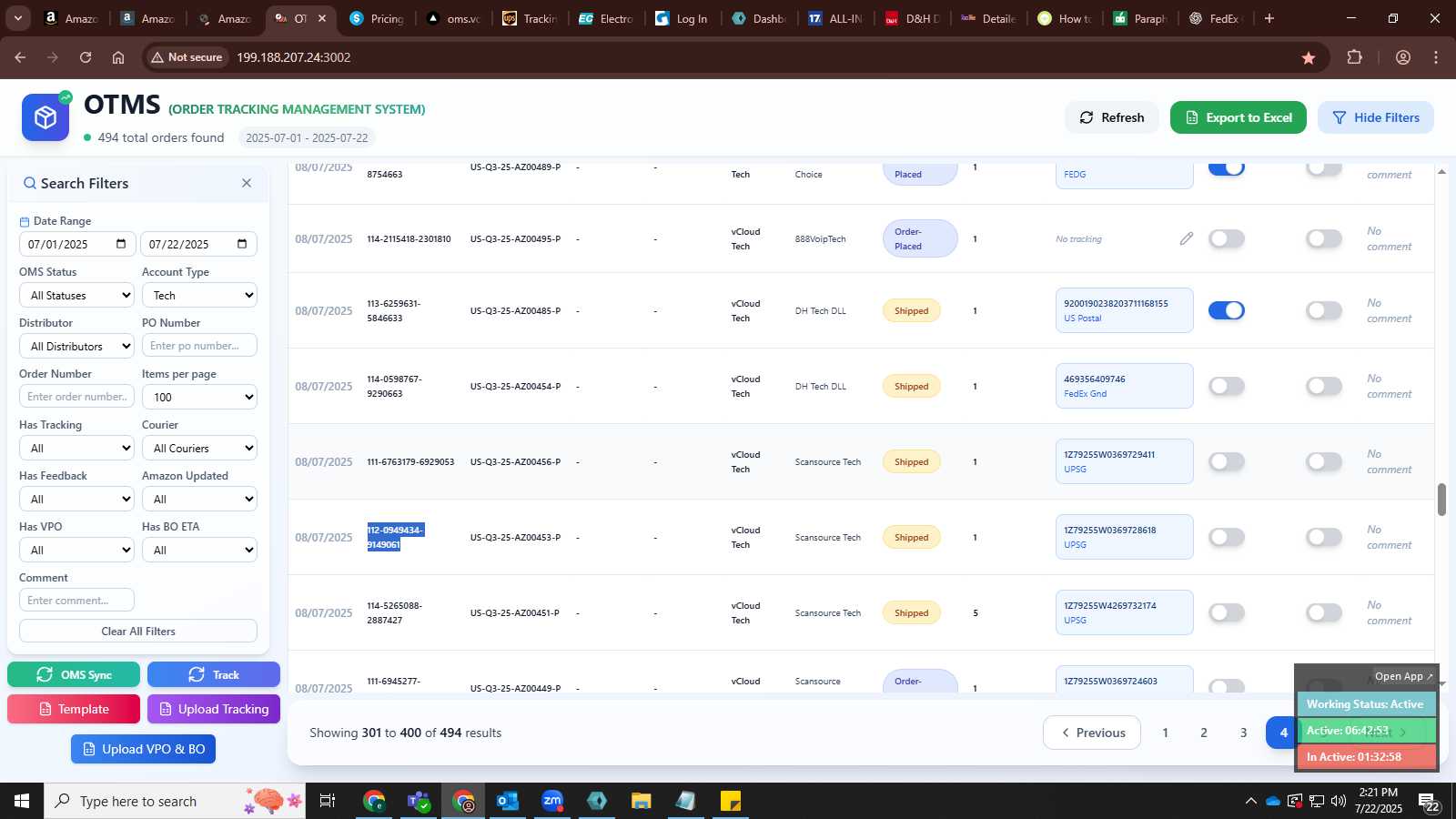
Task: Turn off first toggle in 113-6259631 row
Action: point(1227,310)
